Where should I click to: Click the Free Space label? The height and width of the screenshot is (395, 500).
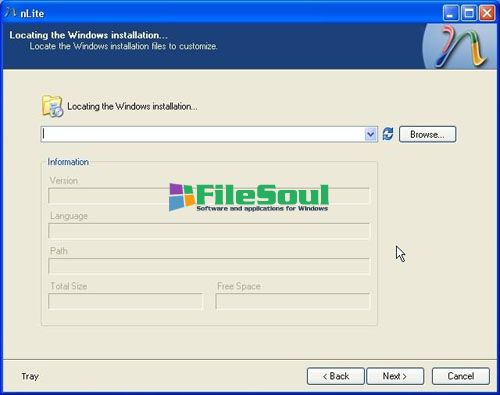click(x=239, y=286)
